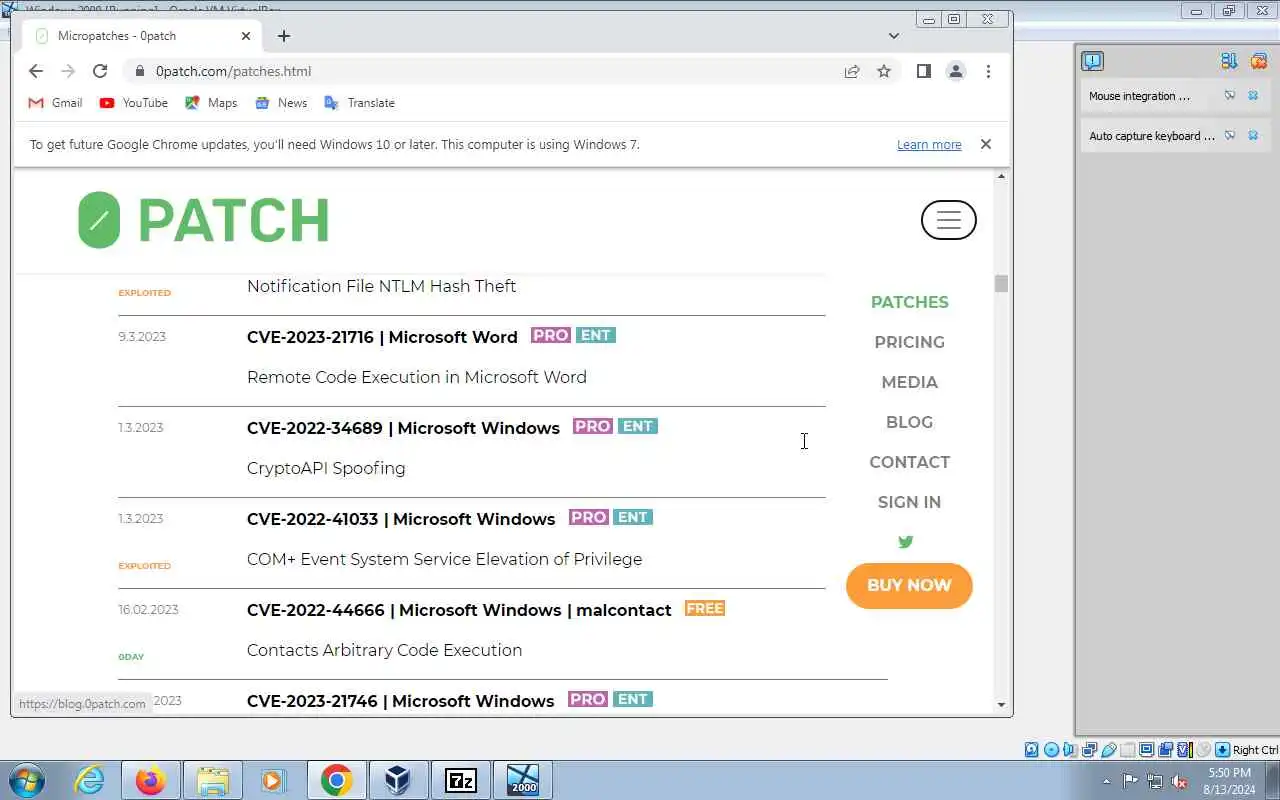
Task: Click 'CryptoAPI Spoofing' description
Action: [326, 468]
